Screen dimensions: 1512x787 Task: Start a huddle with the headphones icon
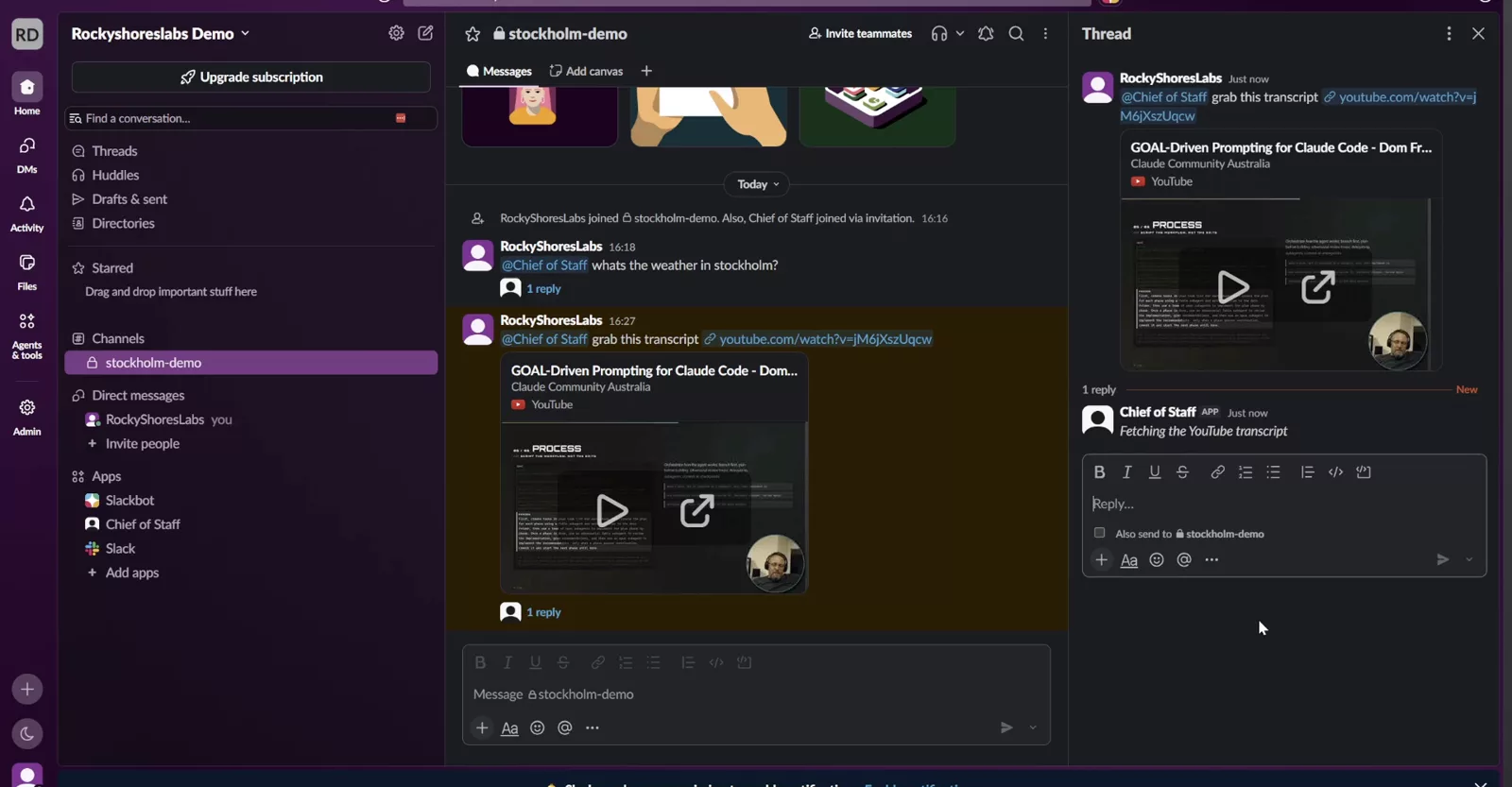938,33
